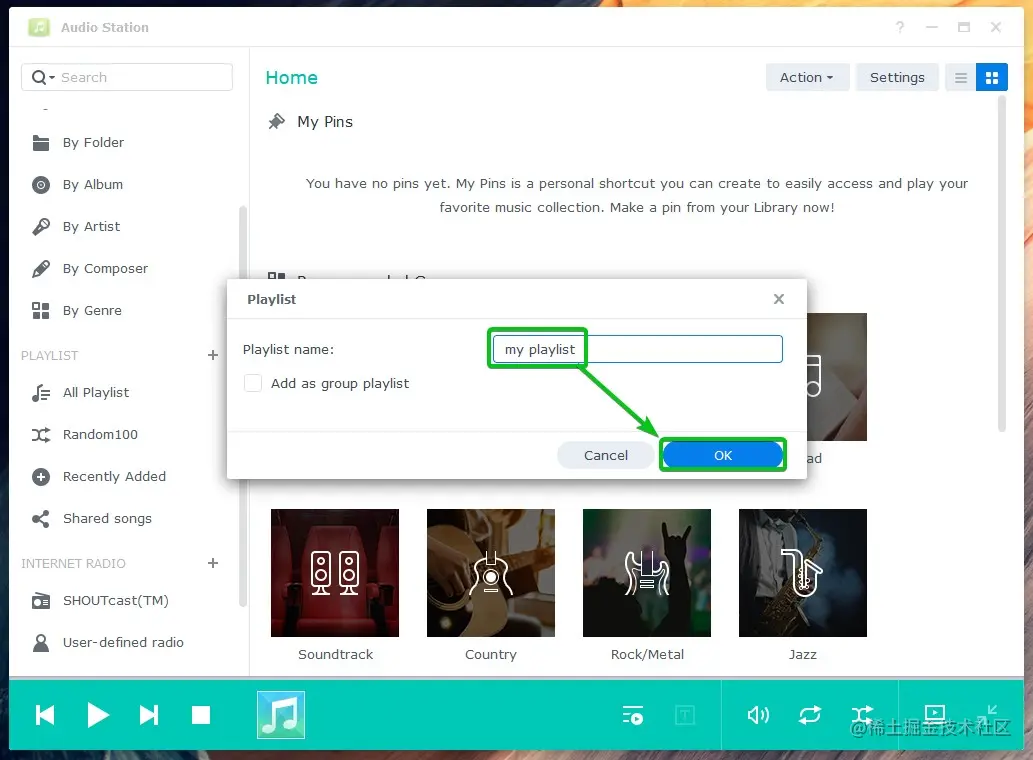Open SHOUTcast(TM) radio
Viewport: 1033px width, 760px height.
115,601
